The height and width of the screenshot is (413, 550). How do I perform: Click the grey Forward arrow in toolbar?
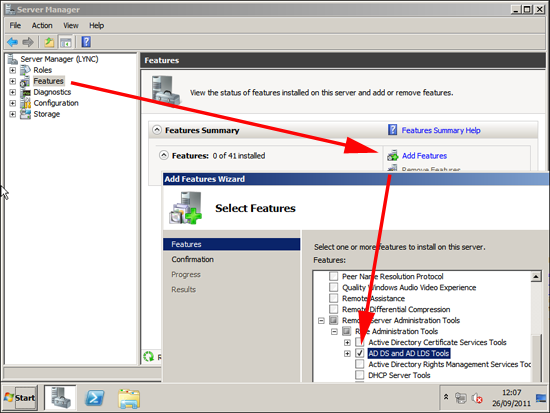(x=28, y=42)
